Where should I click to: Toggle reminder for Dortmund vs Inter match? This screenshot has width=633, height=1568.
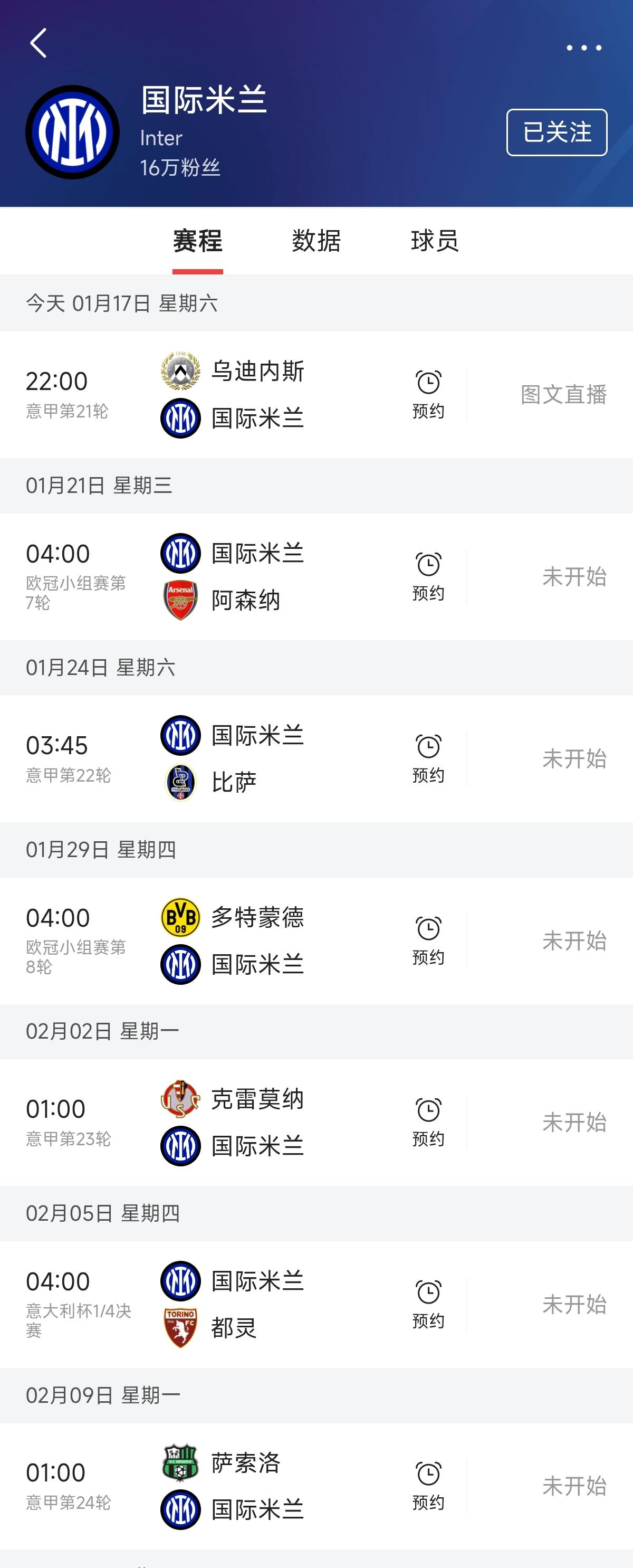click(428, 940)
